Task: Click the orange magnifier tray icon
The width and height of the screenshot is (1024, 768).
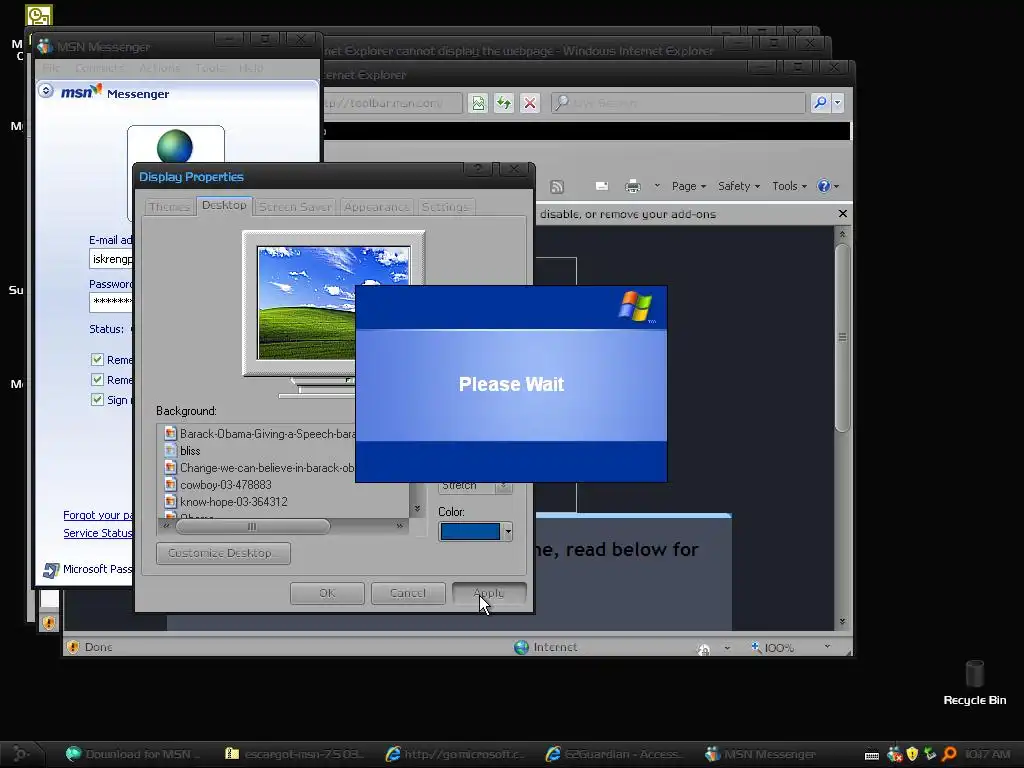Action: (x=950, y=754)
